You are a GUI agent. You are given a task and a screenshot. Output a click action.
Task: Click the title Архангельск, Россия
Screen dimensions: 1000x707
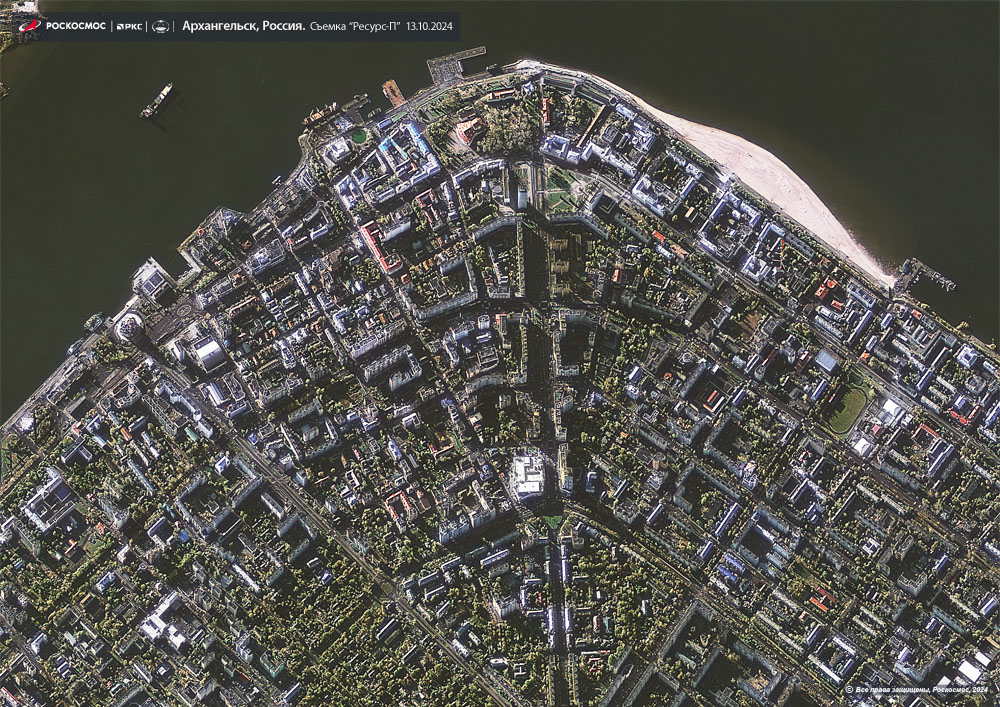244,27
